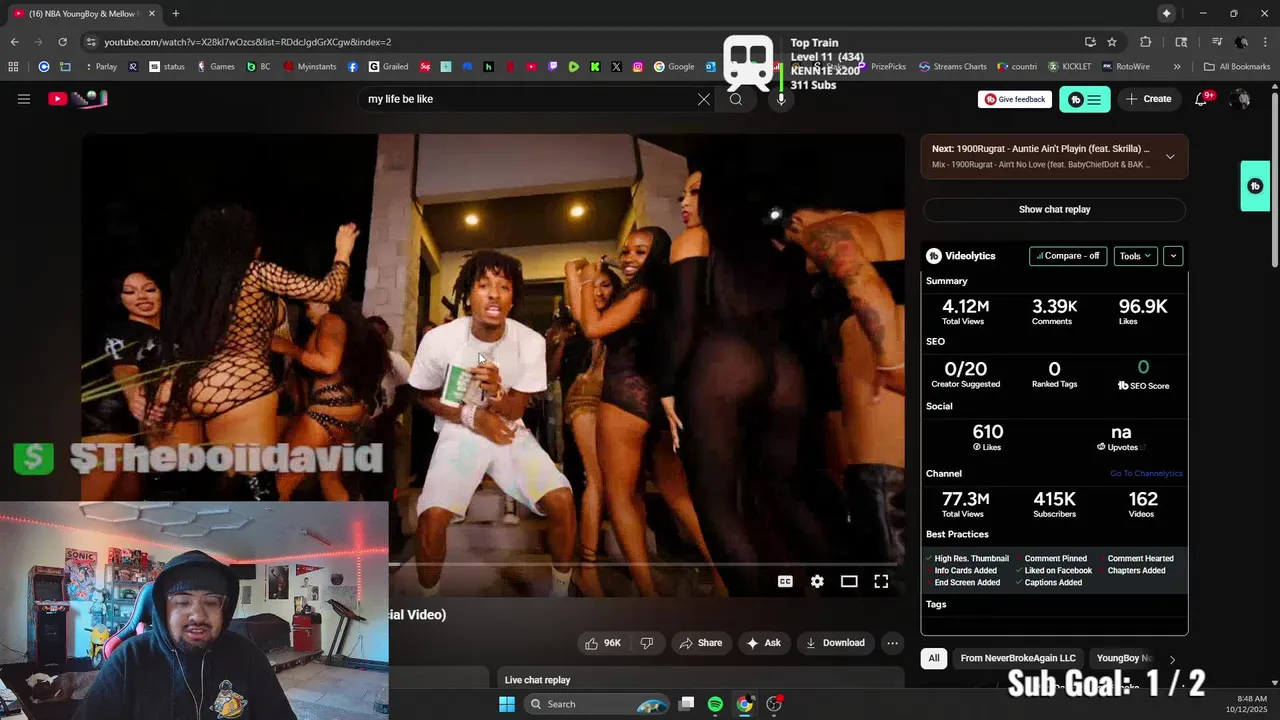Screen dimensions: 1280x720
Task: Click the search magnifier button
Action: point(736,99)
